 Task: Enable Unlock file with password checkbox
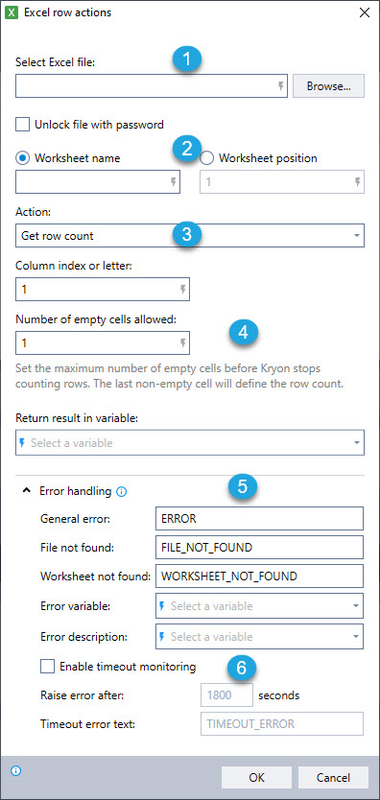click(22, 124)
